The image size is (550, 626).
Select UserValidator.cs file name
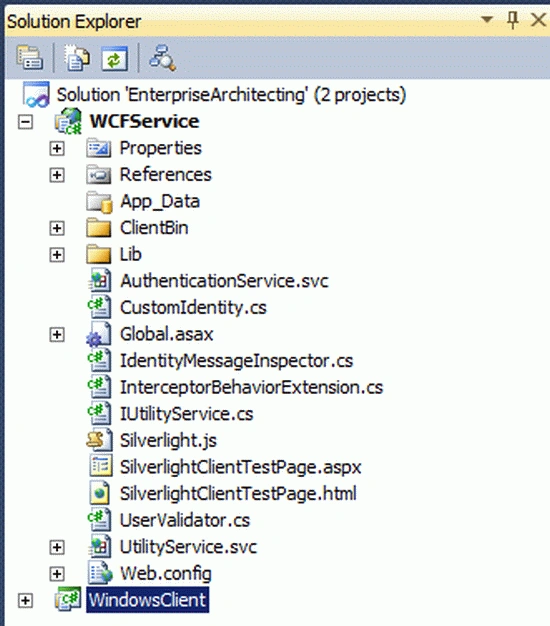pyautogui.click(x=185, y=520)
